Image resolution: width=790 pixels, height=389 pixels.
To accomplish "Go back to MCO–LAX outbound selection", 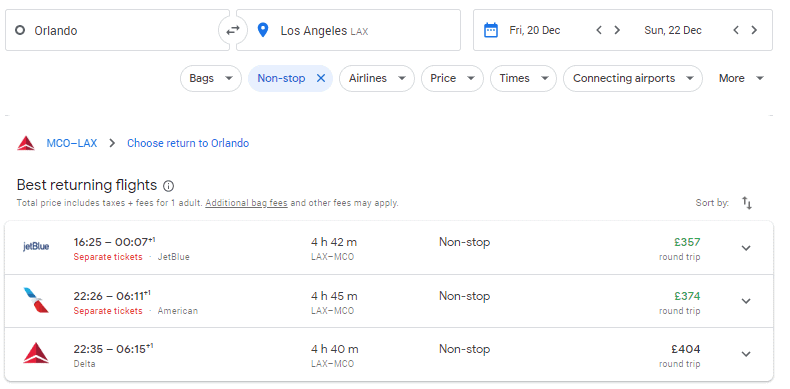I will (72, 143).
